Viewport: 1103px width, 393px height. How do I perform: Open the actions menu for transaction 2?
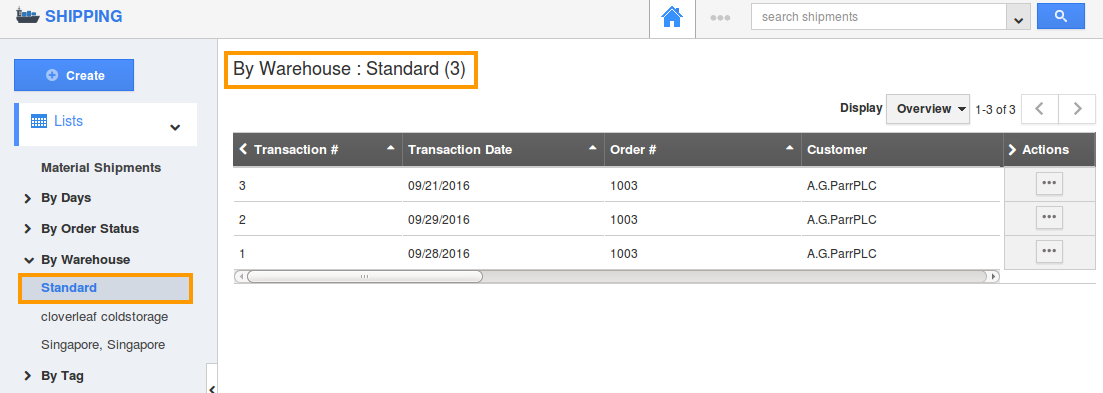tap(1049, 217)
